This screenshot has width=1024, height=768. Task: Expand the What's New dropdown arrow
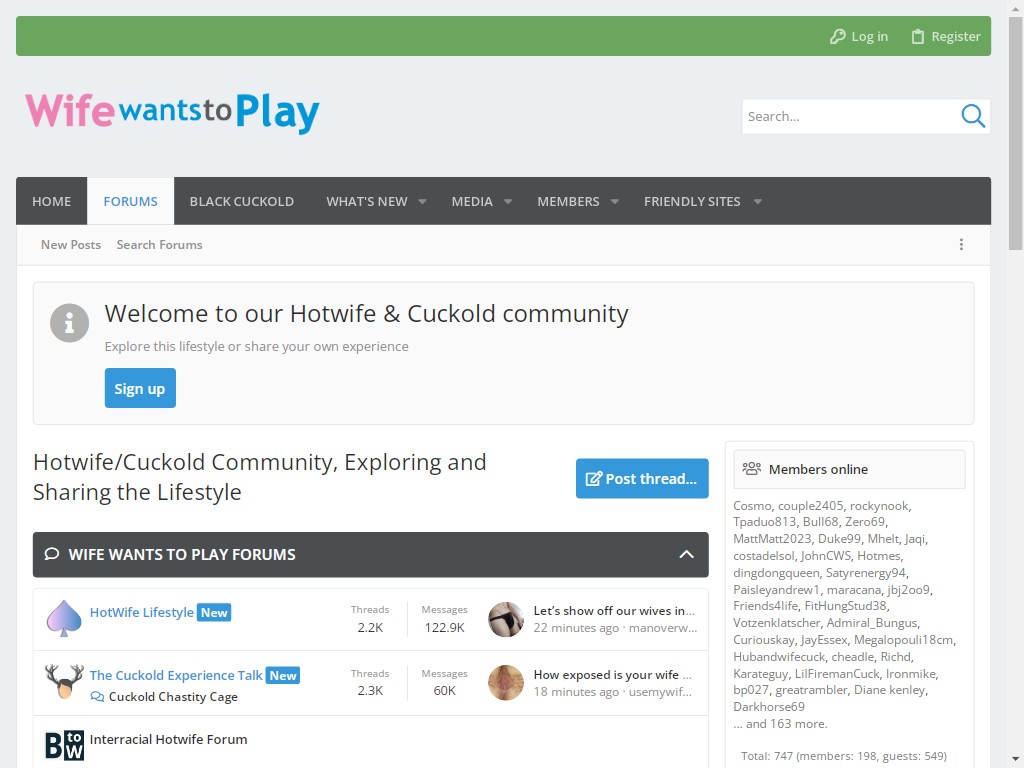point(423,201)
